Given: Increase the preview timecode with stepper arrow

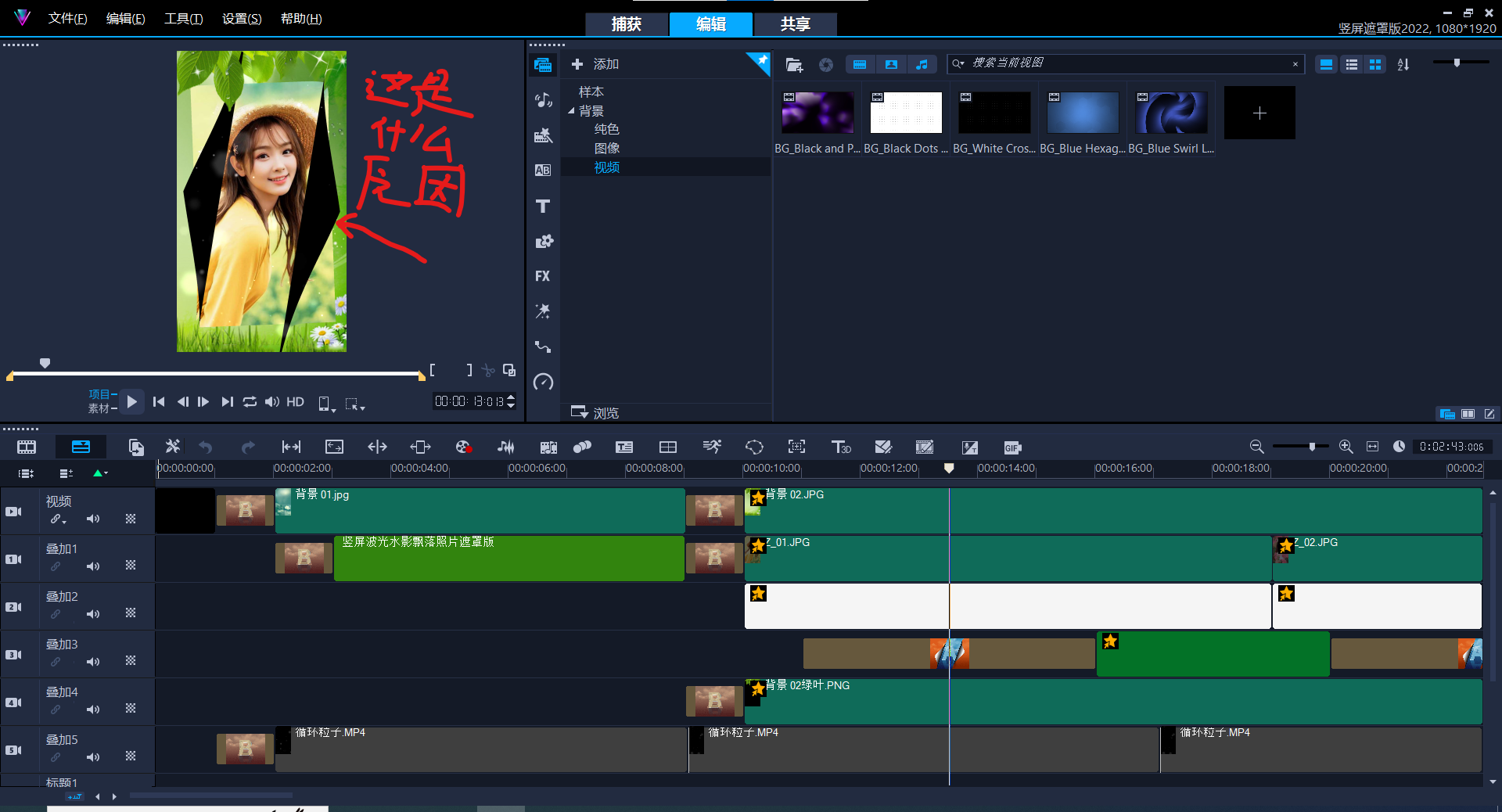Looking at the screenshot, I should (511, 397).
